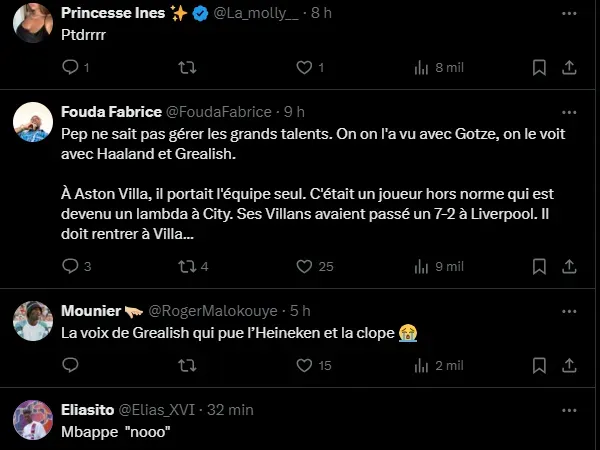View analytics of Fouda Fabrice's tweet
Screen dimensions: 600x450
[422, 266]
